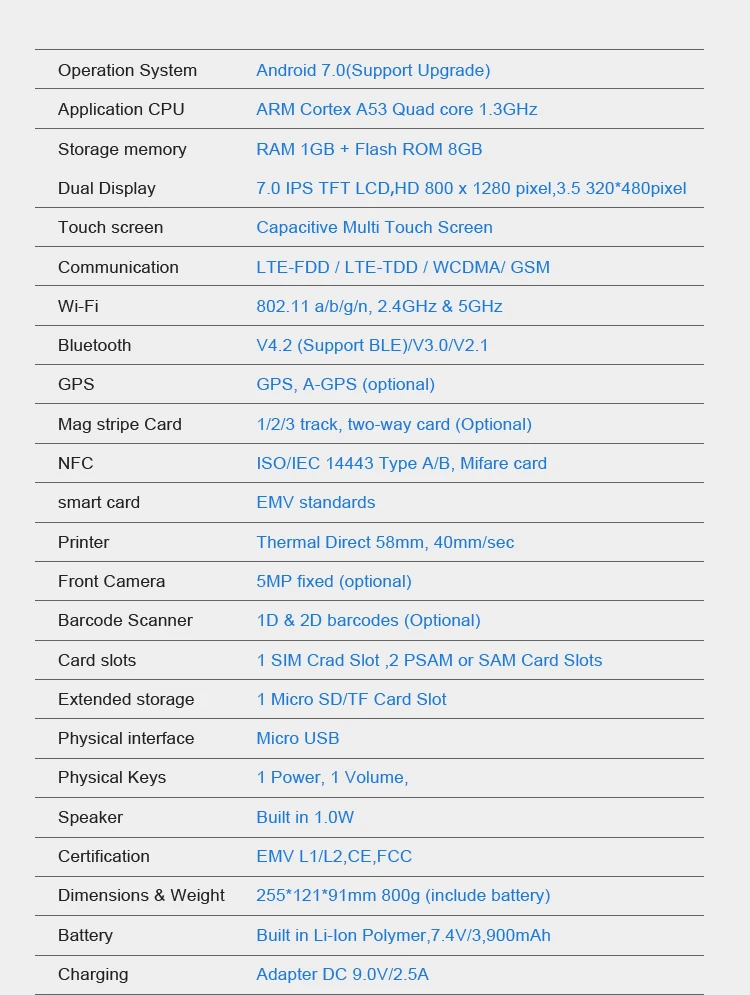
Task: Select the Android 7.0(Support Upgrade) value
Action: tap(373, 70)
